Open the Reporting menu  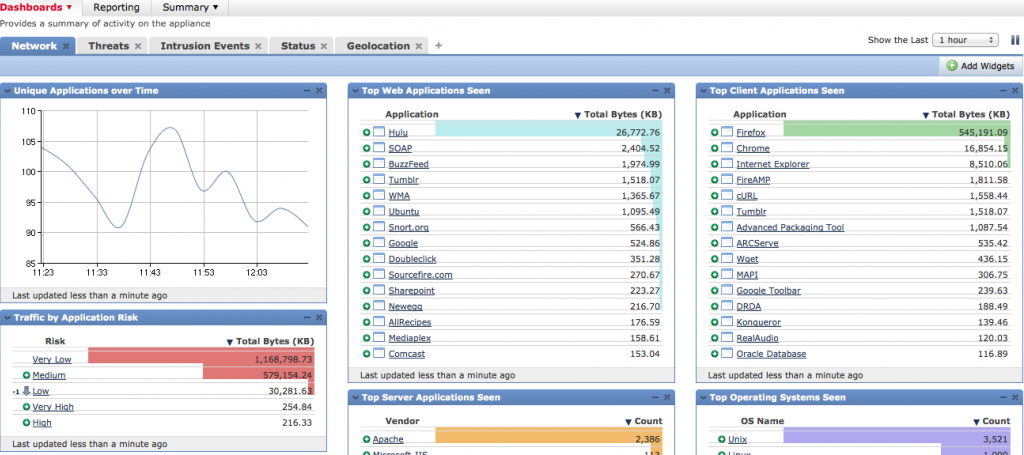coord(117,7)
